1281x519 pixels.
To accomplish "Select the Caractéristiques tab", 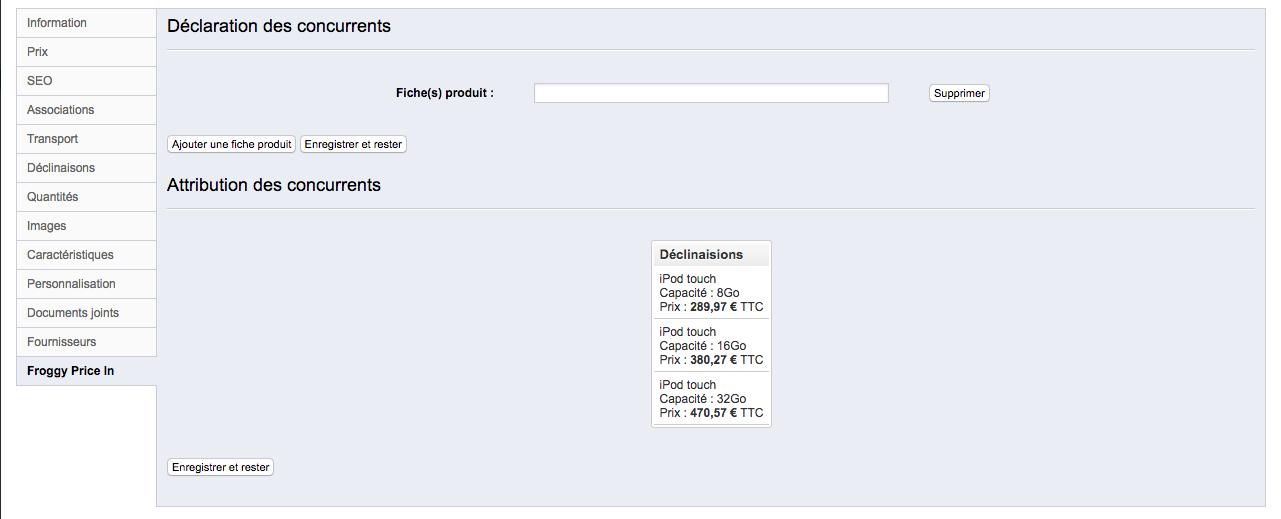I will 87,255.
